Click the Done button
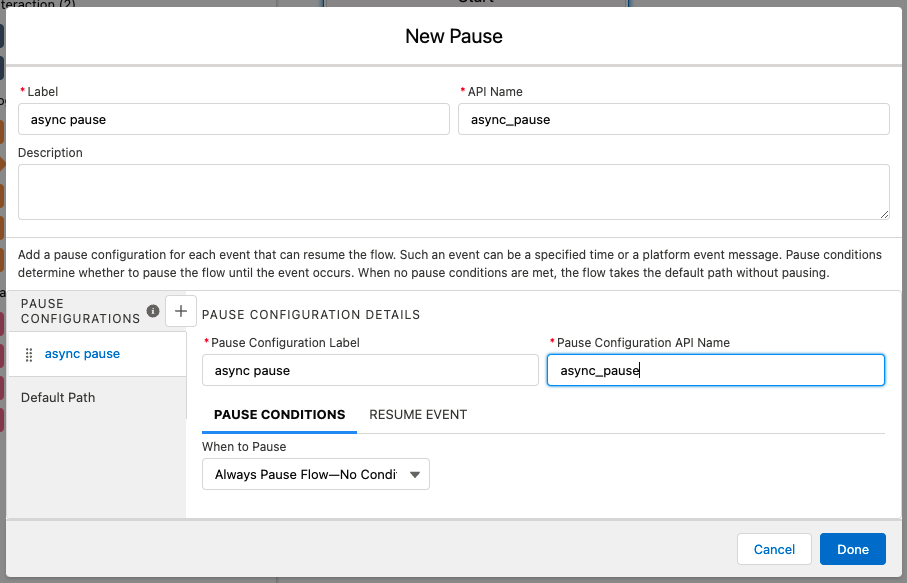This screenshot has height=583, width=907. click(x=853, y=549)
